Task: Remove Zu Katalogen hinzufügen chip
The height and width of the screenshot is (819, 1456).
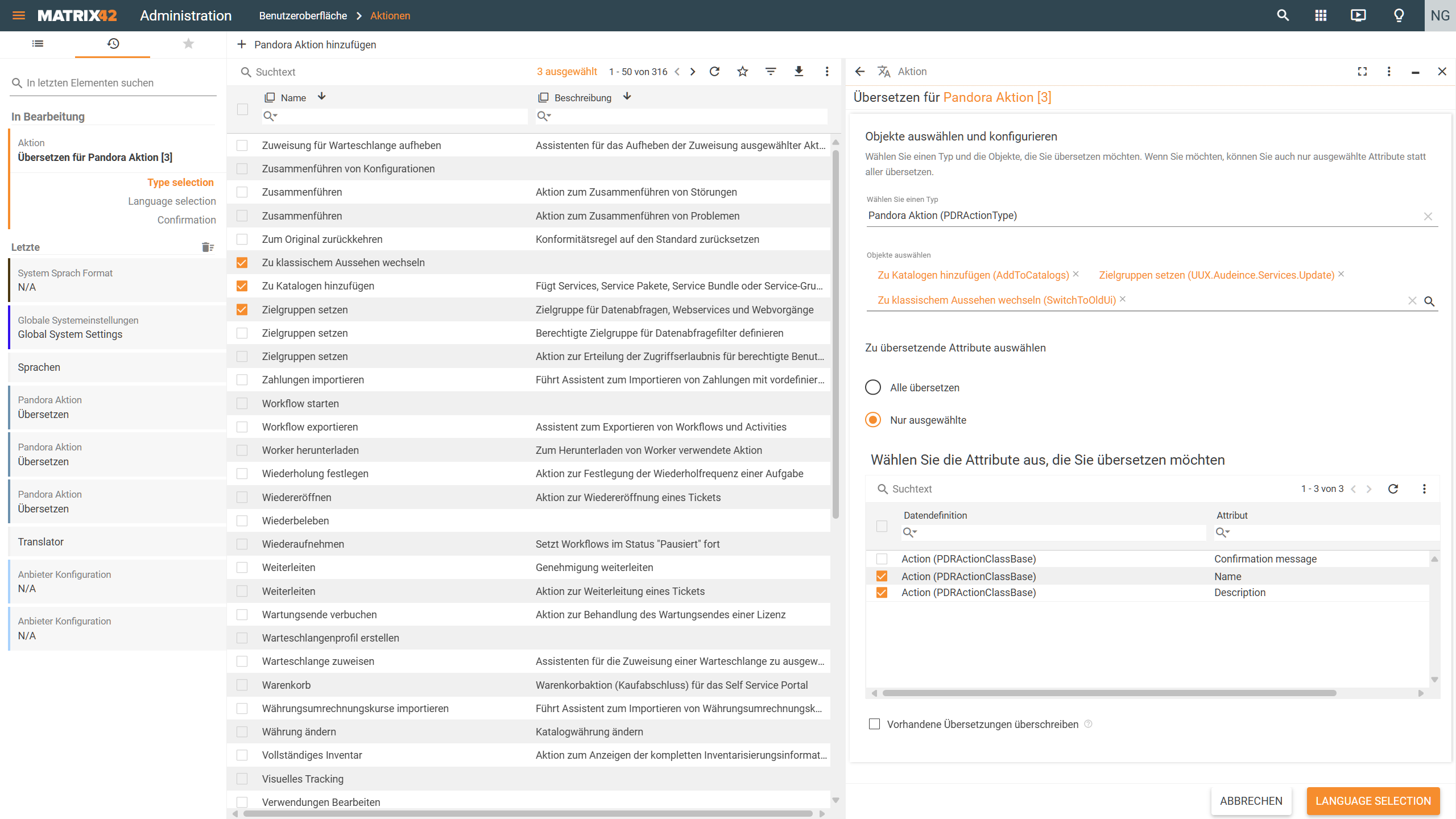Action: [x=1076, y=274]
